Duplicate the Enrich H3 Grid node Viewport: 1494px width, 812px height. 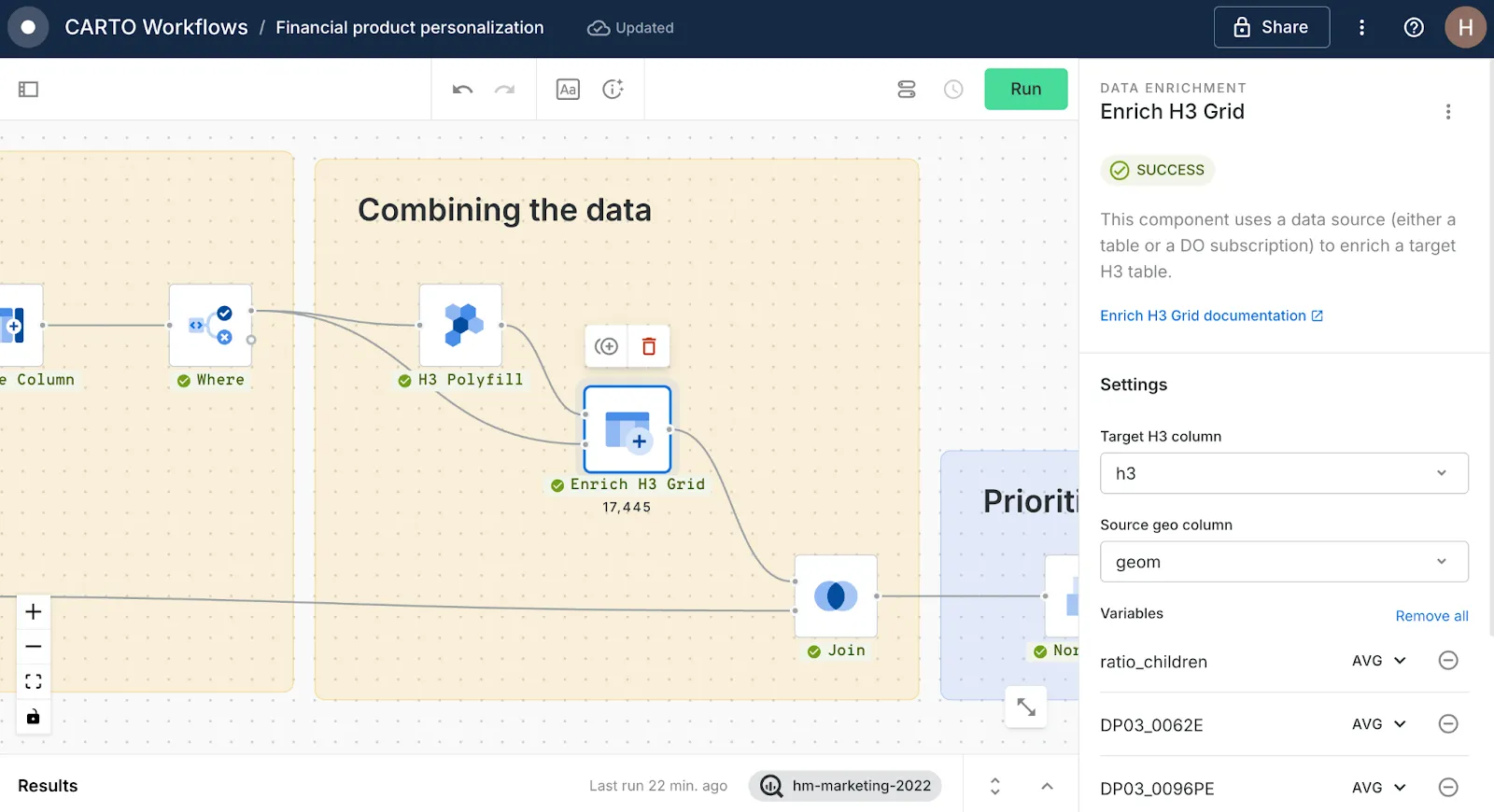click(607, 347)
